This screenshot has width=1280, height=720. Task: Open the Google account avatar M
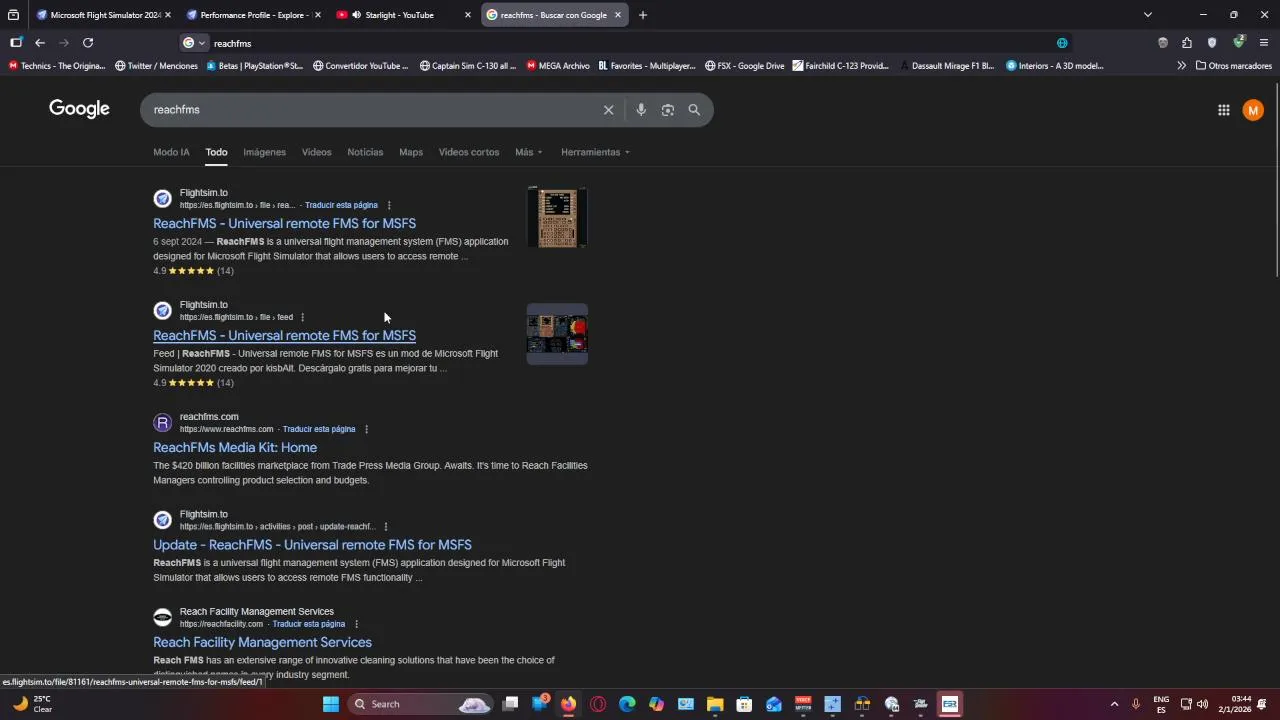point(1253,110)
